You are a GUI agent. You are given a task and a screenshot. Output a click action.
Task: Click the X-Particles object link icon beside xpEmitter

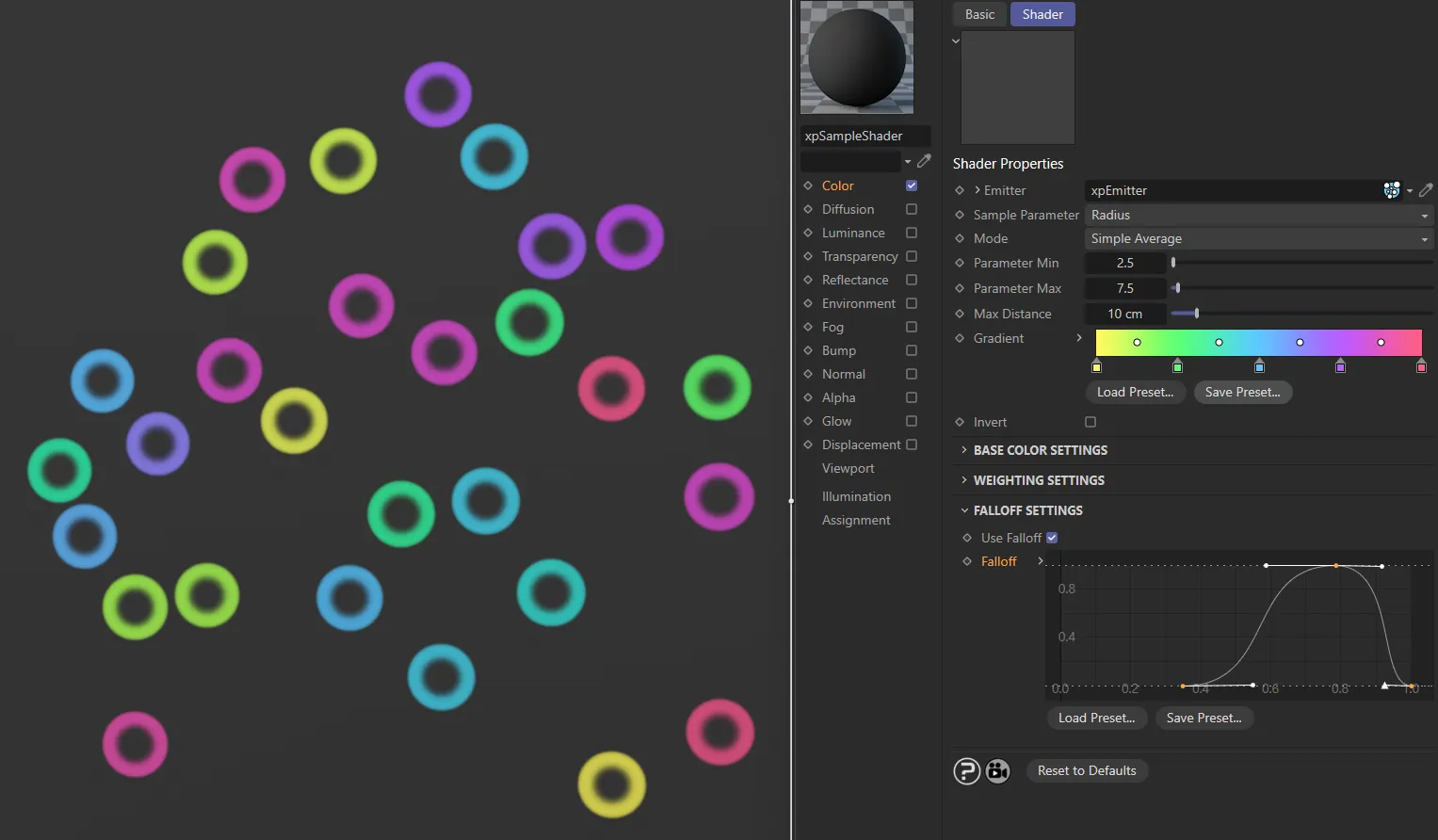click(1392, 189)
